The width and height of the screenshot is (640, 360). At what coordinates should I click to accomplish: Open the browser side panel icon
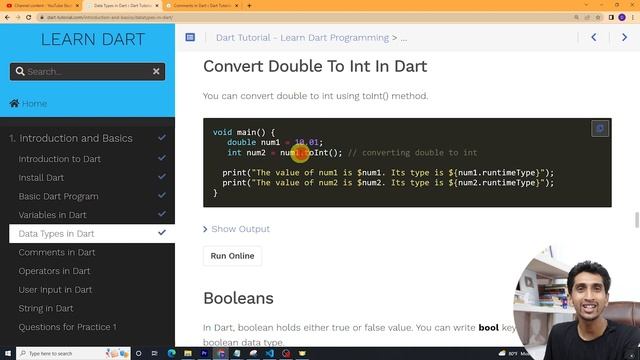[x=611, y=18]
